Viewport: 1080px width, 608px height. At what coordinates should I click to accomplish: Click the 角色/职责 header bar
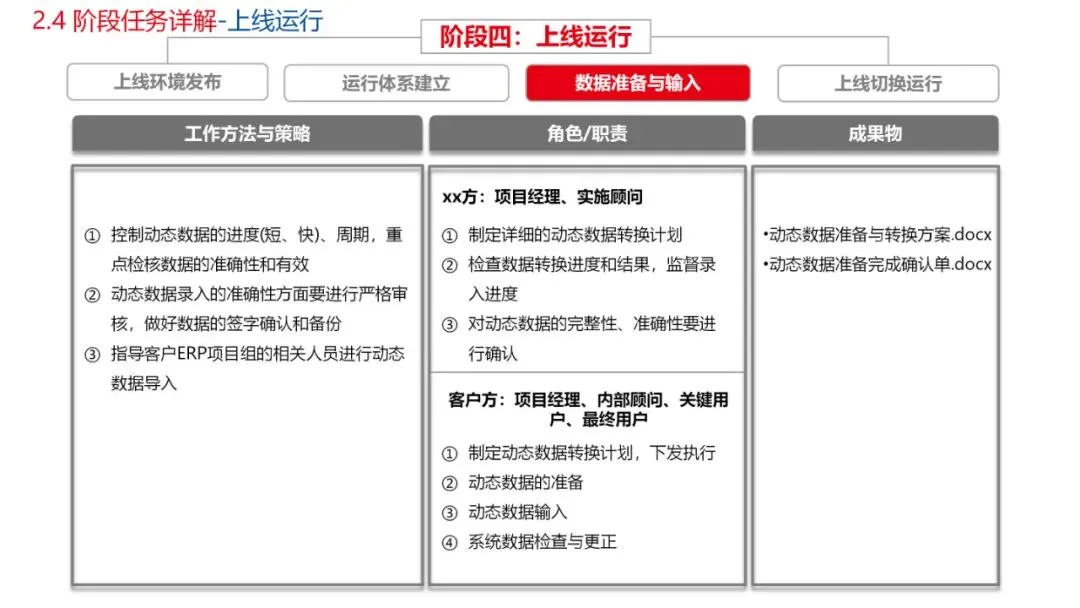pos(587,134)
